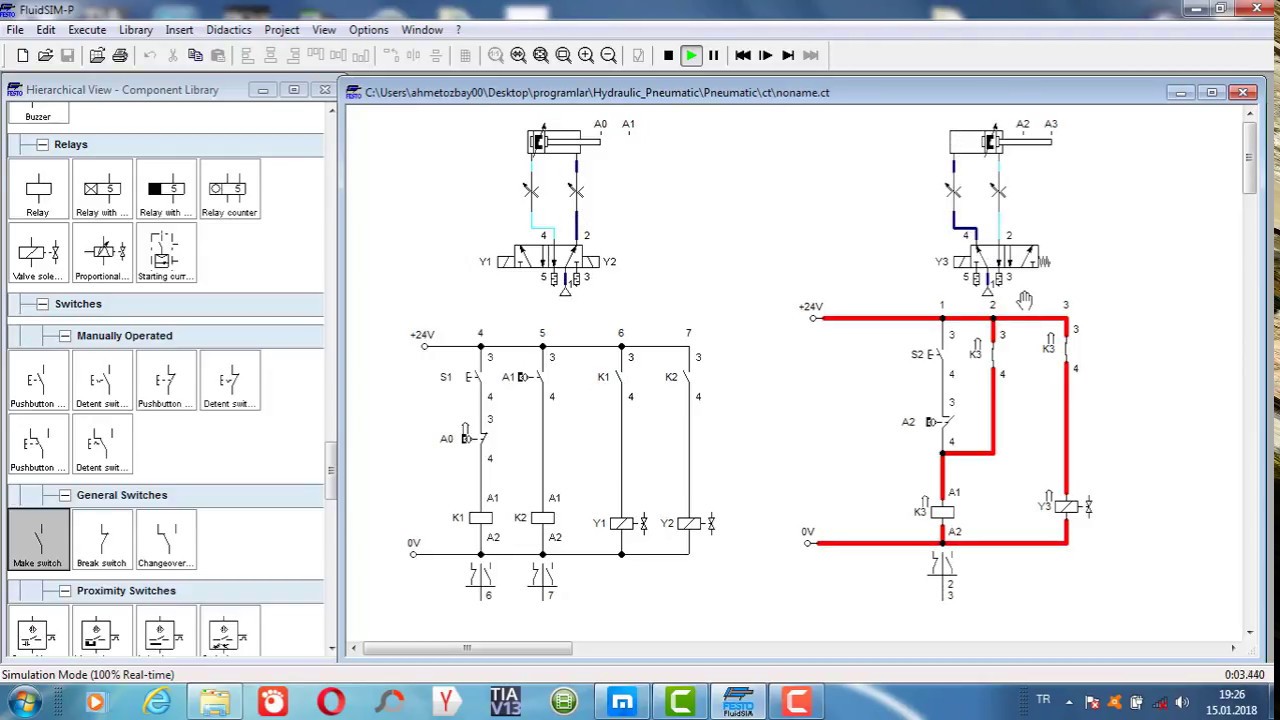Select the Relay component

click(x=38, y=189)
